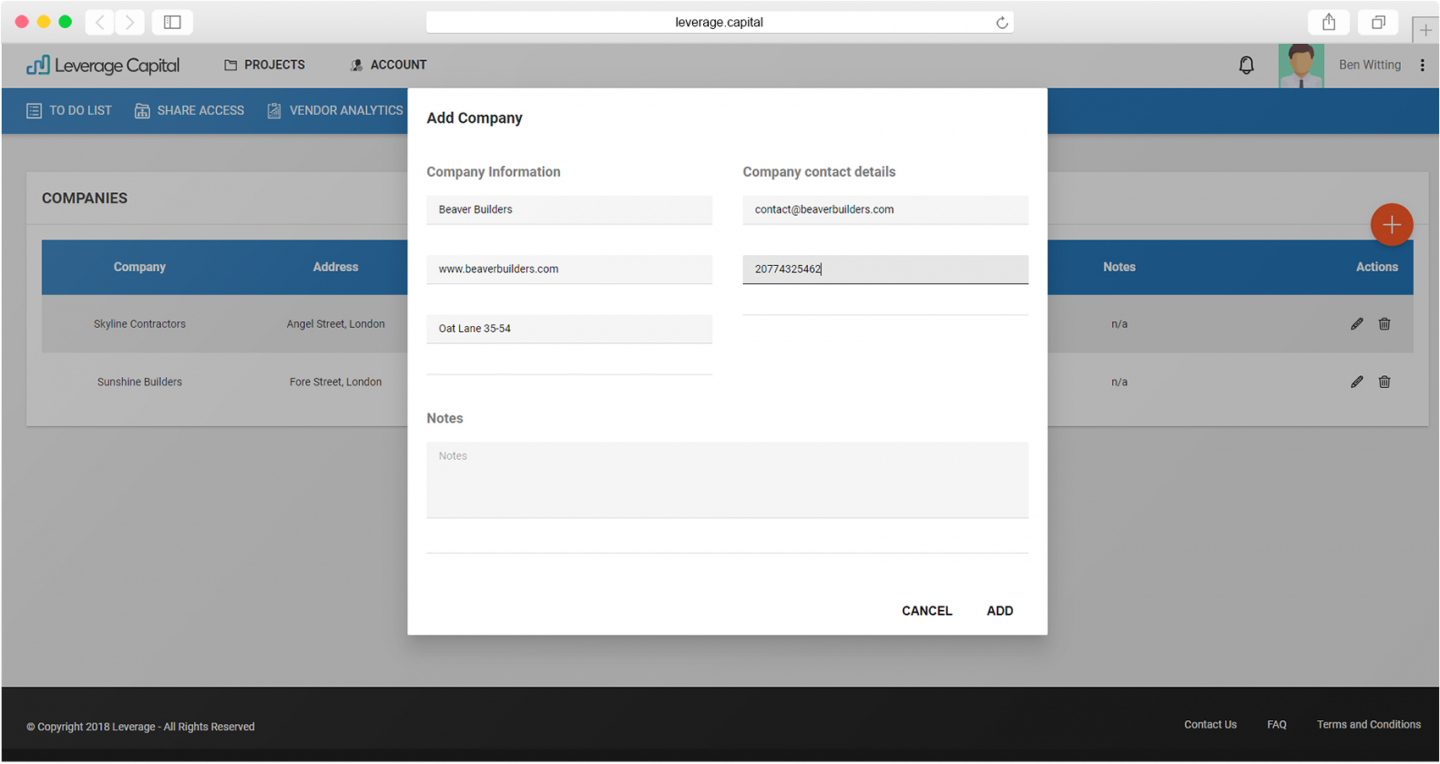The height and width of the screenshot is (764, 1440).
Task: Open the three-dot user menu
Action: [x=1422, y=65]
